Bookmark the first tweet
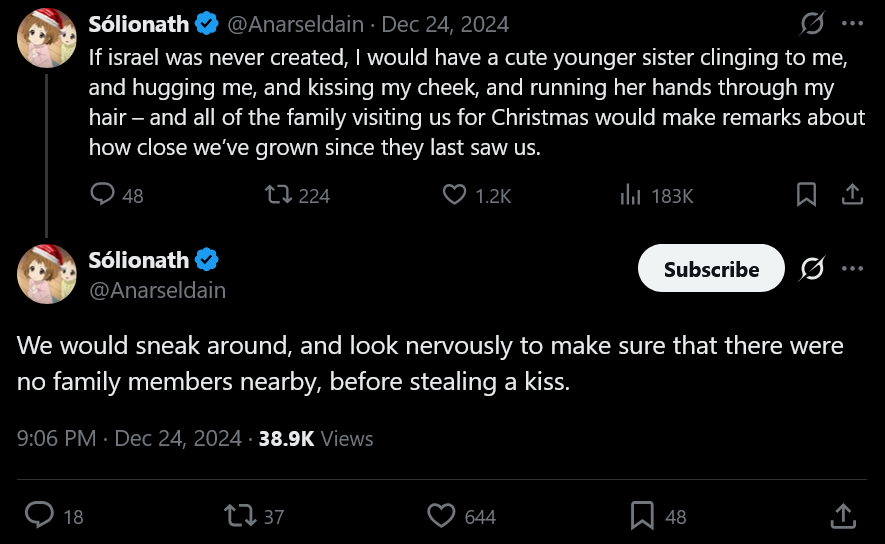This screenshot has height=544, width=885. (x=806, y=195)
